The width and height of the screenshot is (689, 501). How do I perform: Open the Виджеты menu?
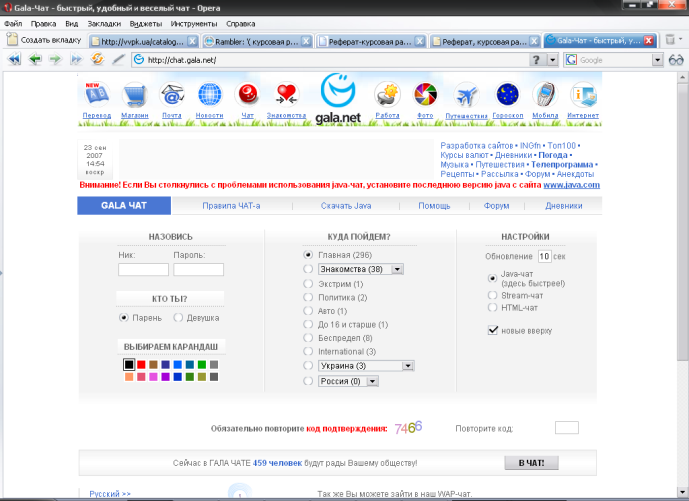146,23
